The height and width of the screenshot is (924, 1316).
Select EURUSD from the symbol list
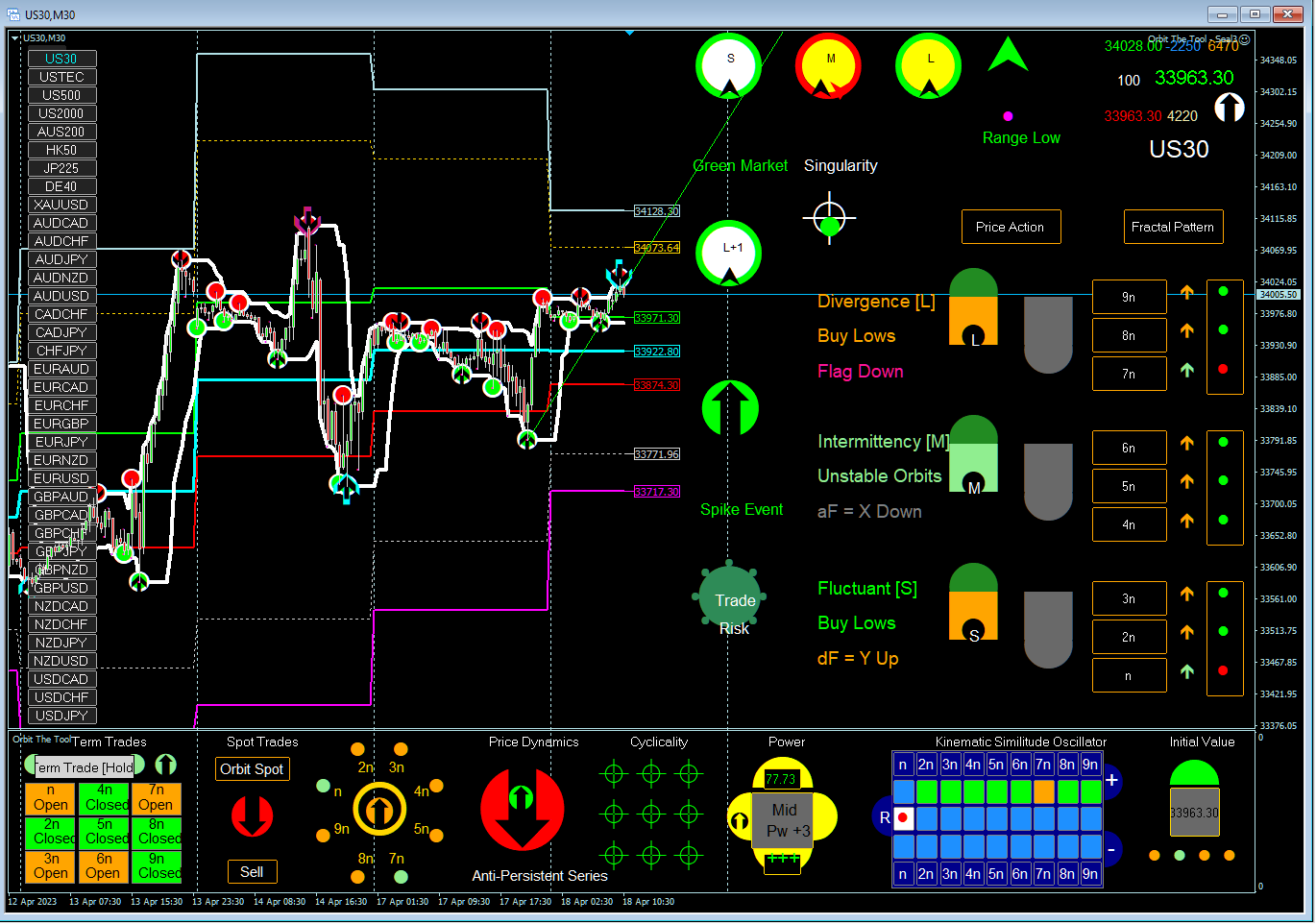coord(61,478)
